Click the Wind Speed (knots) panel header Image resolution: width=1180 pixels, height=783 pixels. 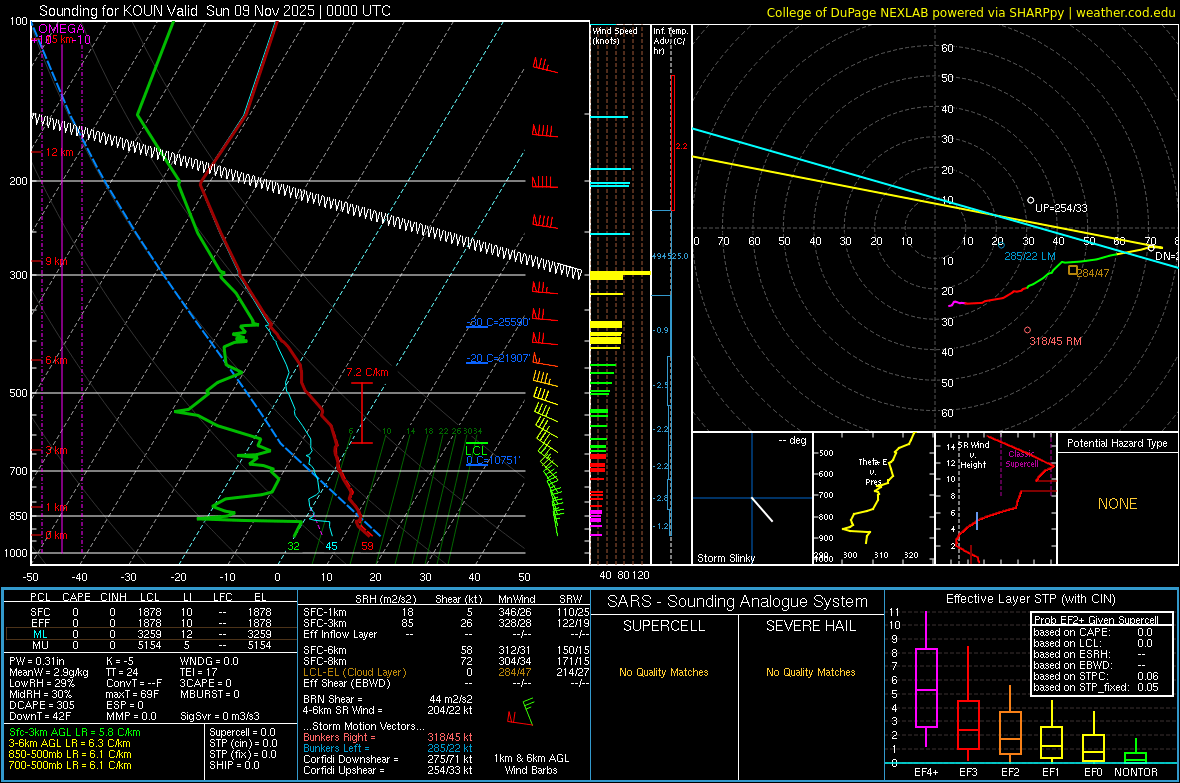(x=615, y=35)
